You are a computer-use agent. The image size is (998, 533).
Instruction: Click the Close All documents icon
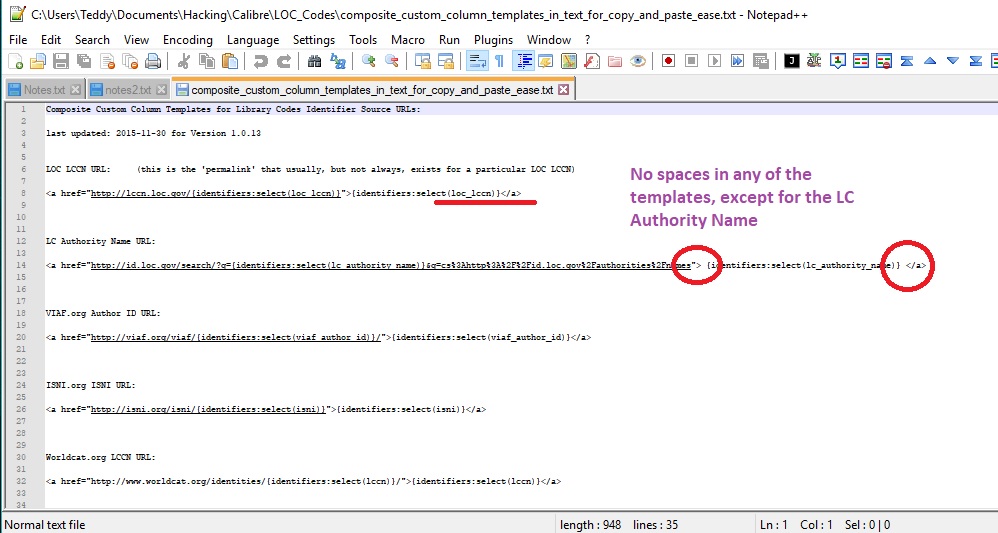(130, 61)
